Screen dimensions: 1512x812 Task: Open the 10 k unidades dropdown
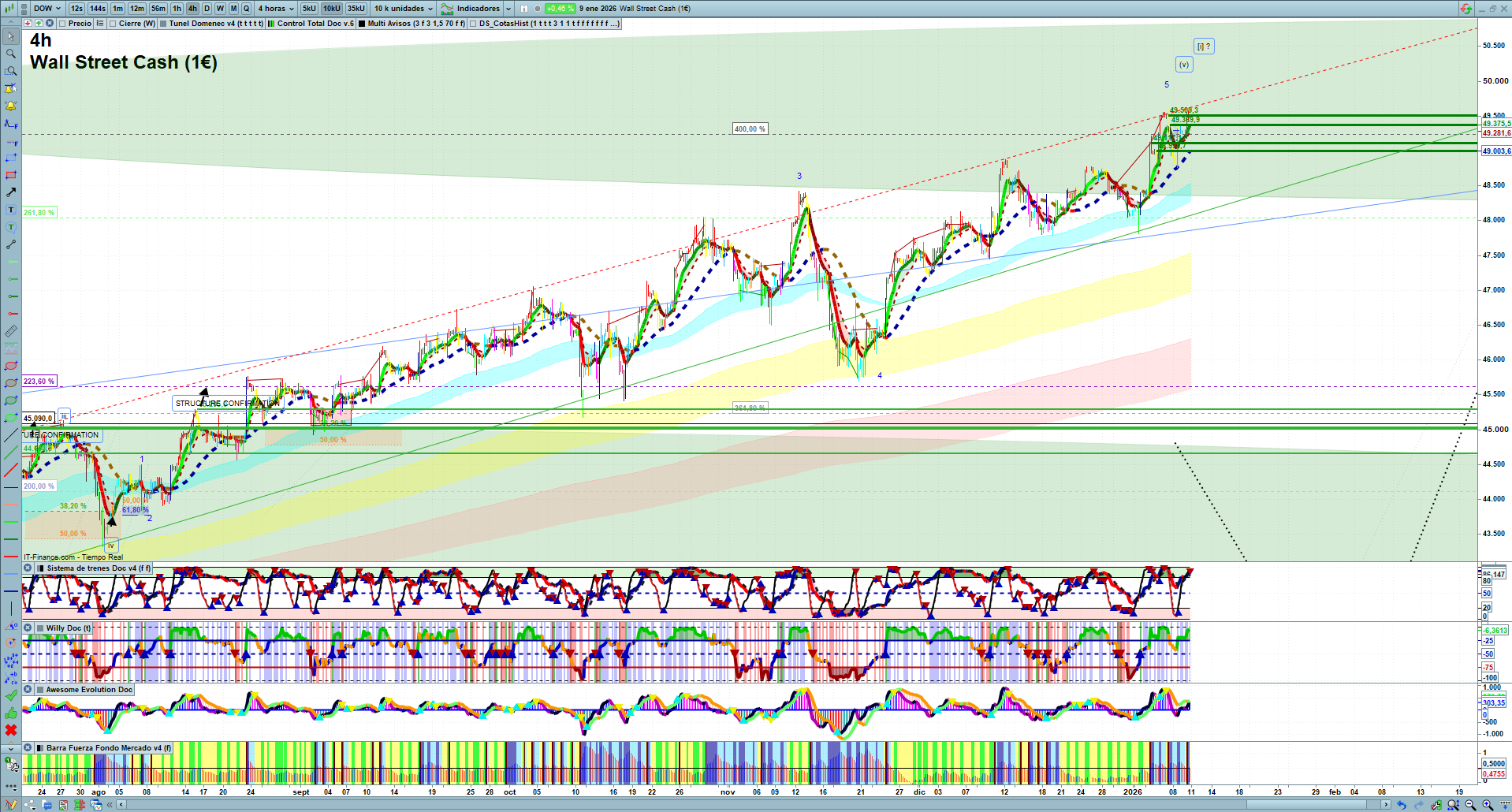click(403, 9)
